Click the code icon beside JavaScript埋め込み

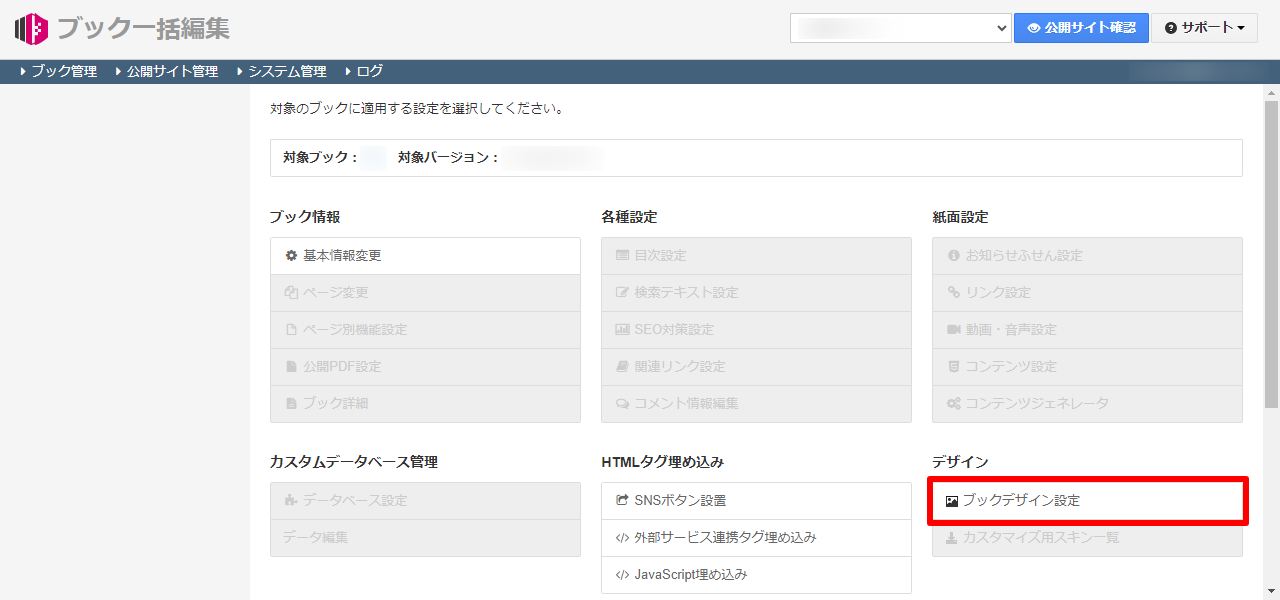tap(622, 575)
